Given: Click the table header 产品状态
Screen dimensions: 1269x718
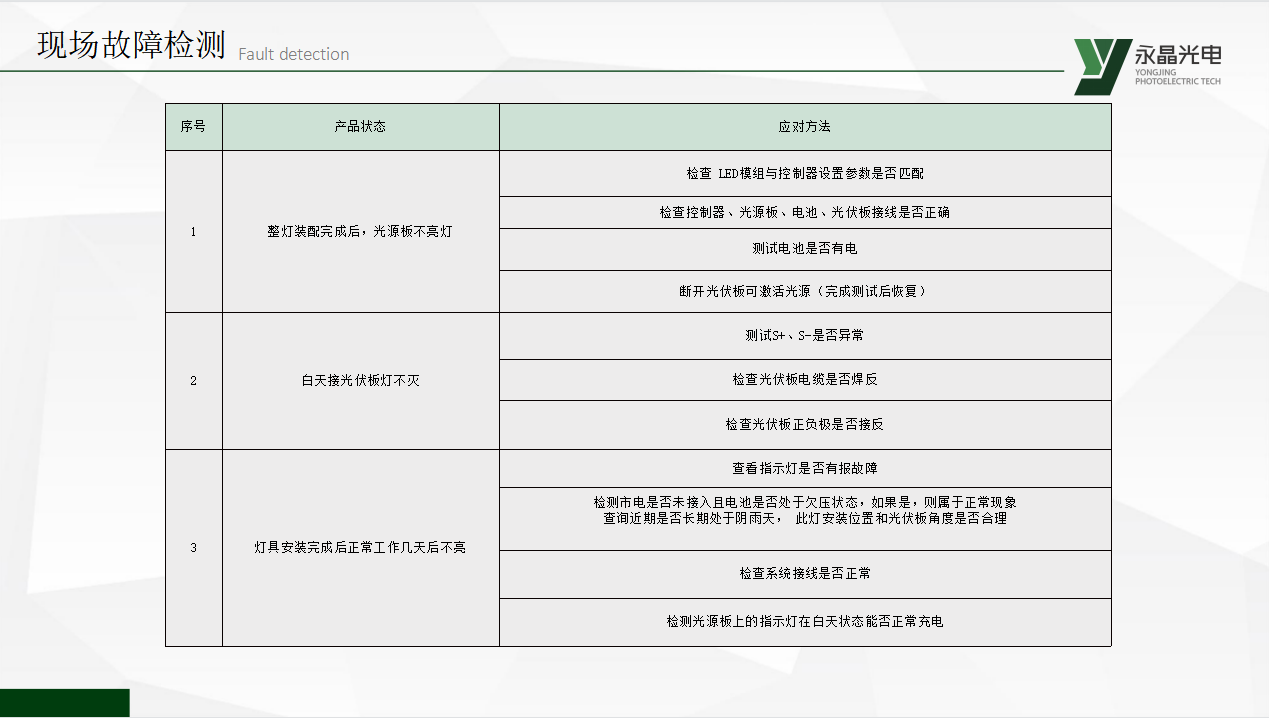Looking at the screenshot, I should pyautogui.click(x=360, y=127).
